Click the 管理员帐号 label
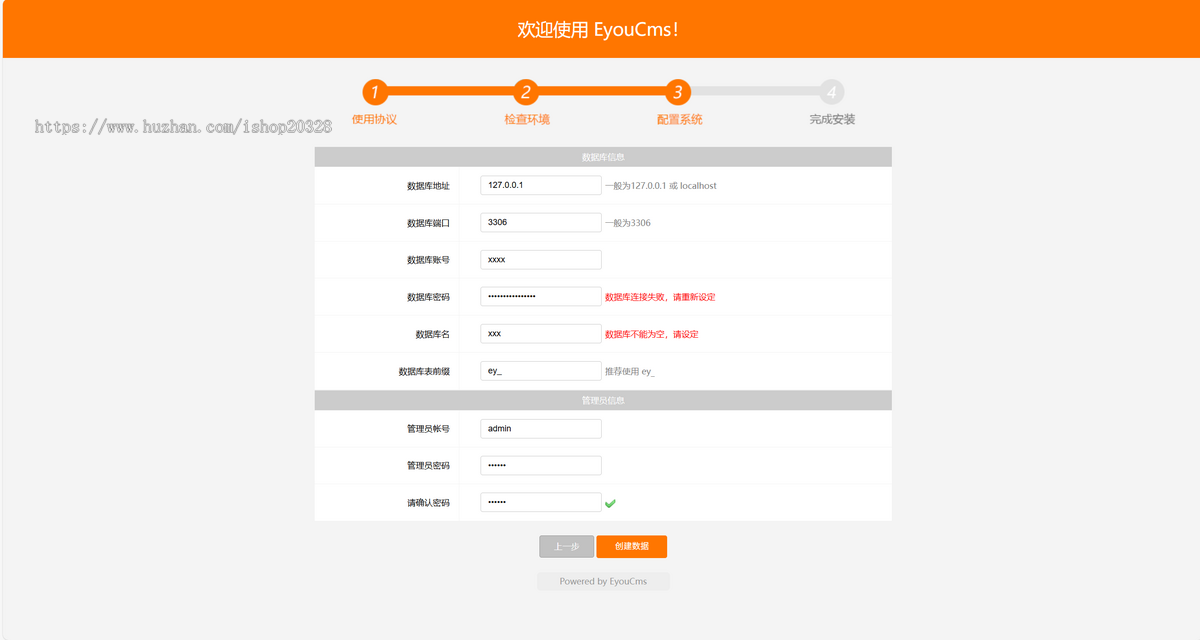 coord(428,429)
